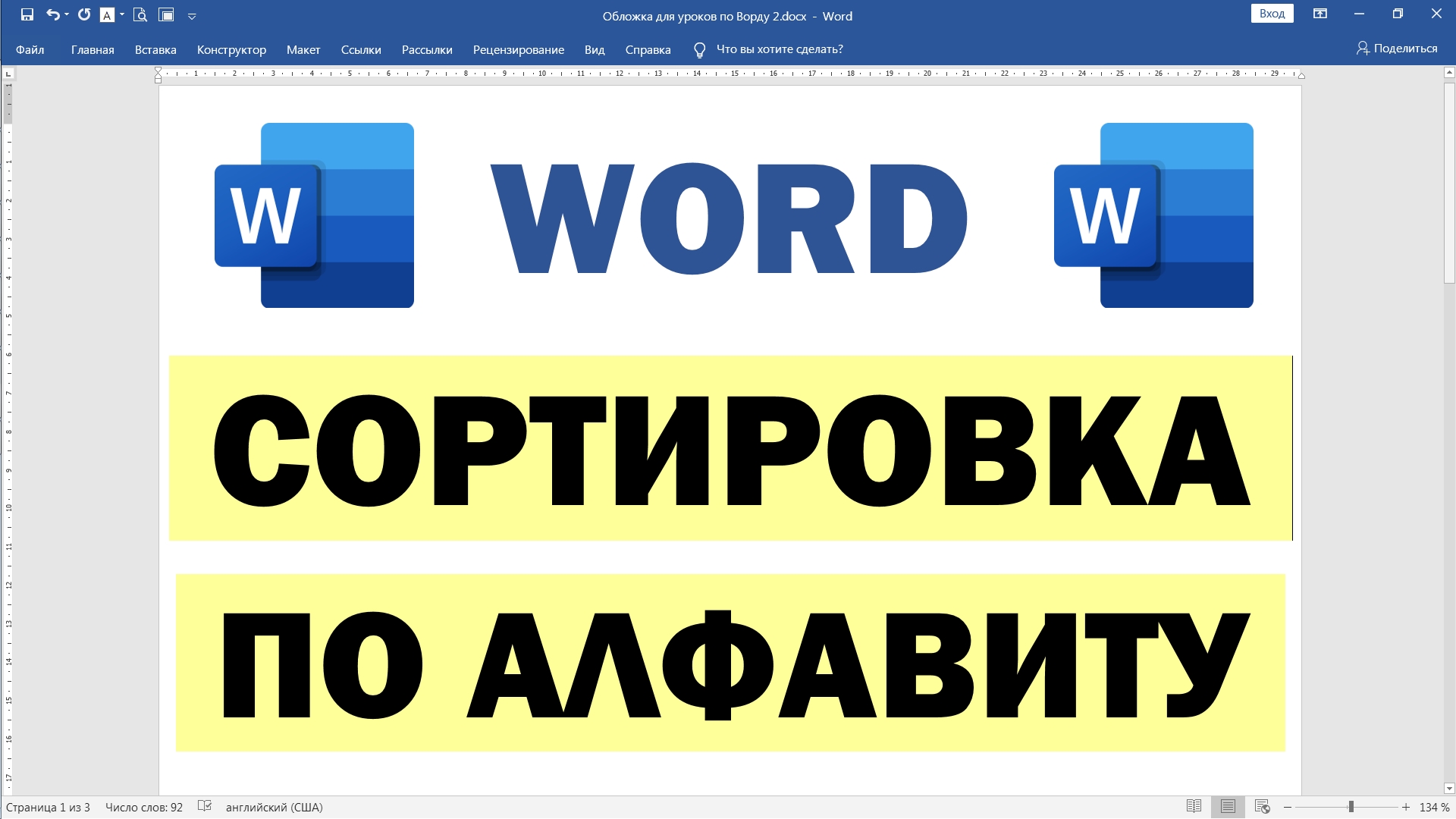Click the 'Что вы хотите сделать?' search field
The height and width of the screenshot is (819, 1456).
[780, 49]
